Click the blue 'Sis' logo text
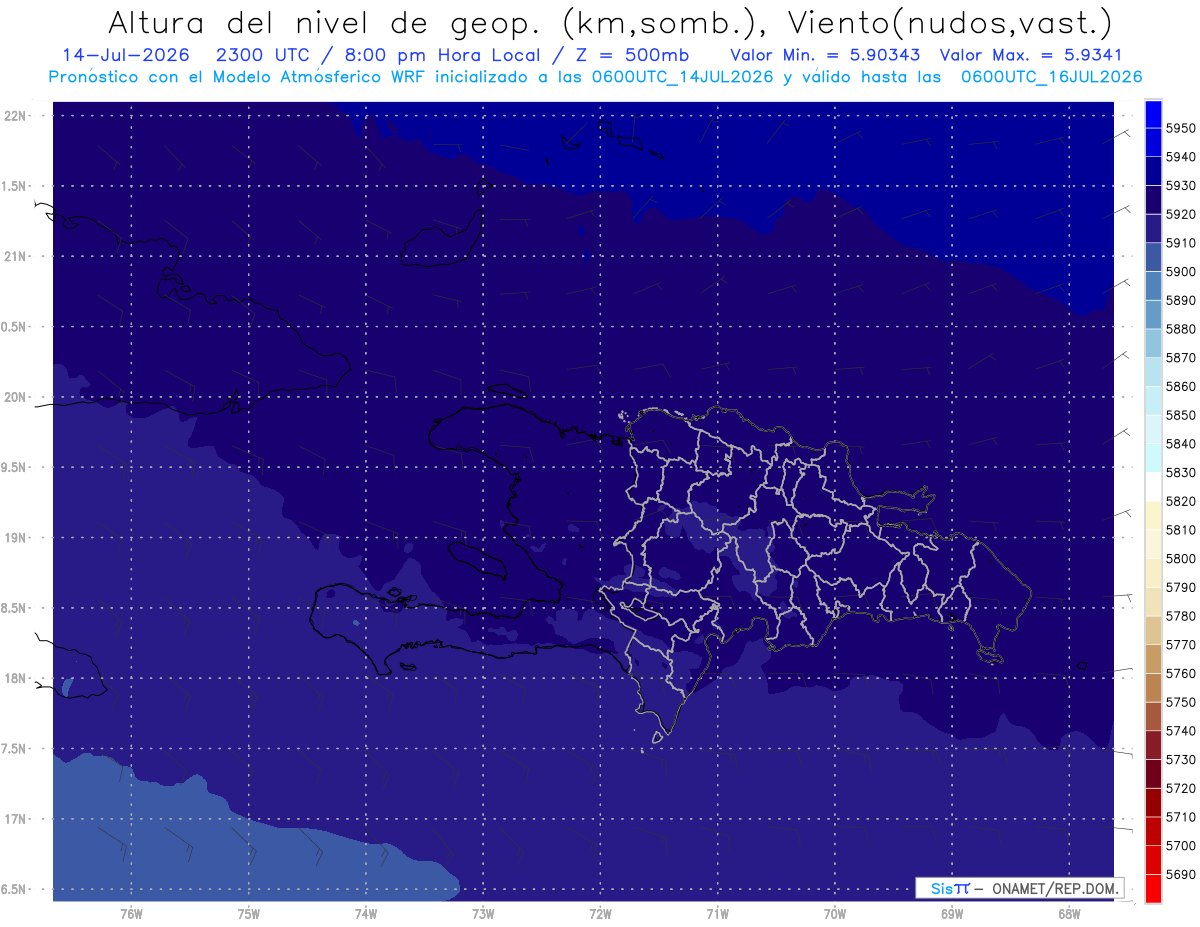1200x927 pixels. click(x=940, y=888)
